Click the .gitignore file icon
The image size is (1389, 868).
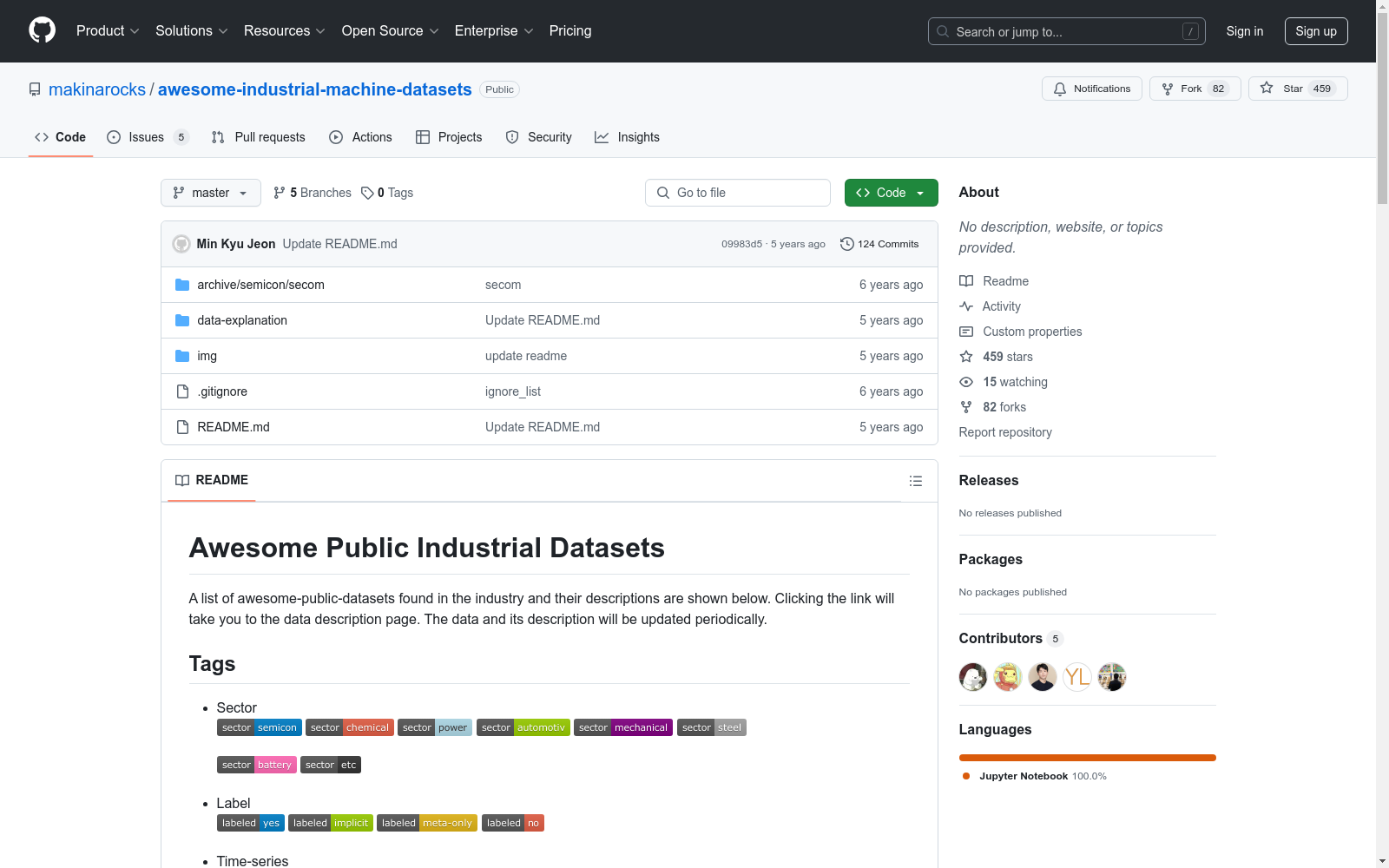coord(182,391)
